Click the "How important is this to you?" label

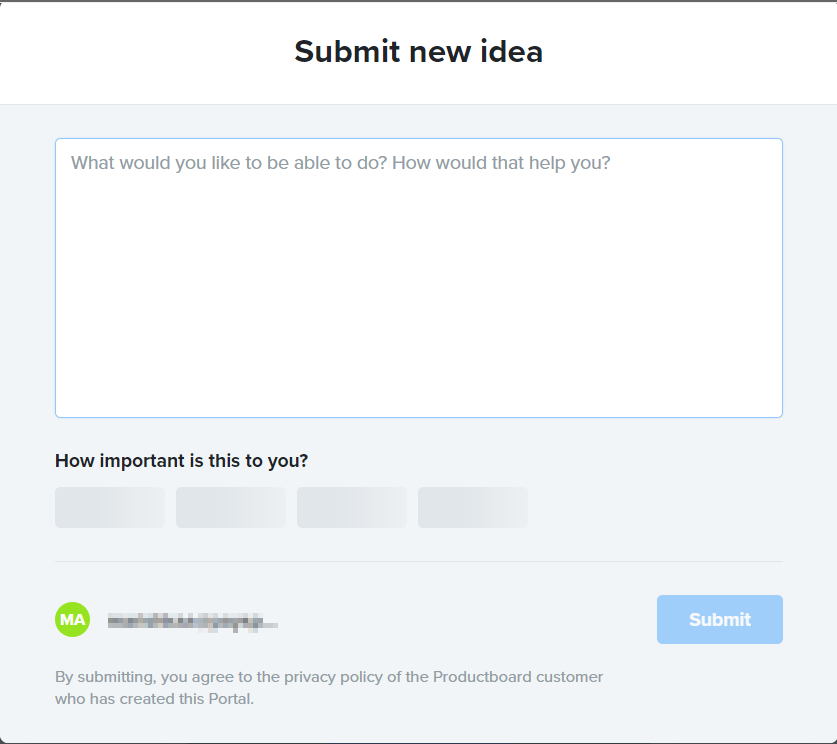(x=181, y=461)
